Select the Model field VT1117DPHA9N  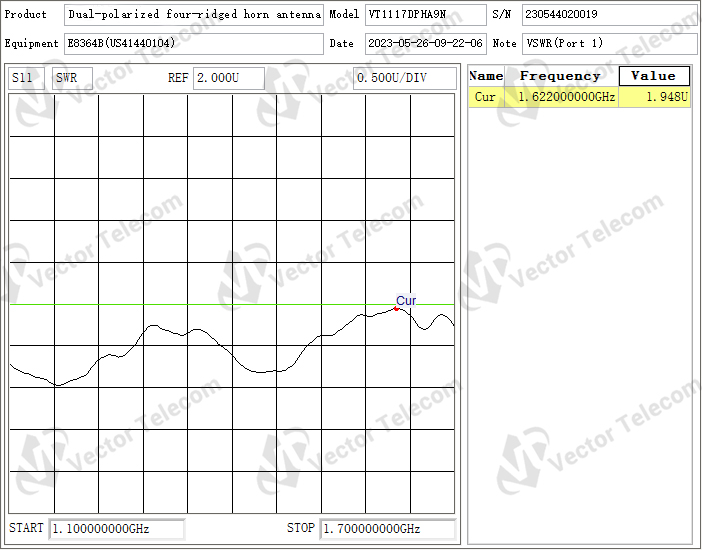(x=426, y=15)
